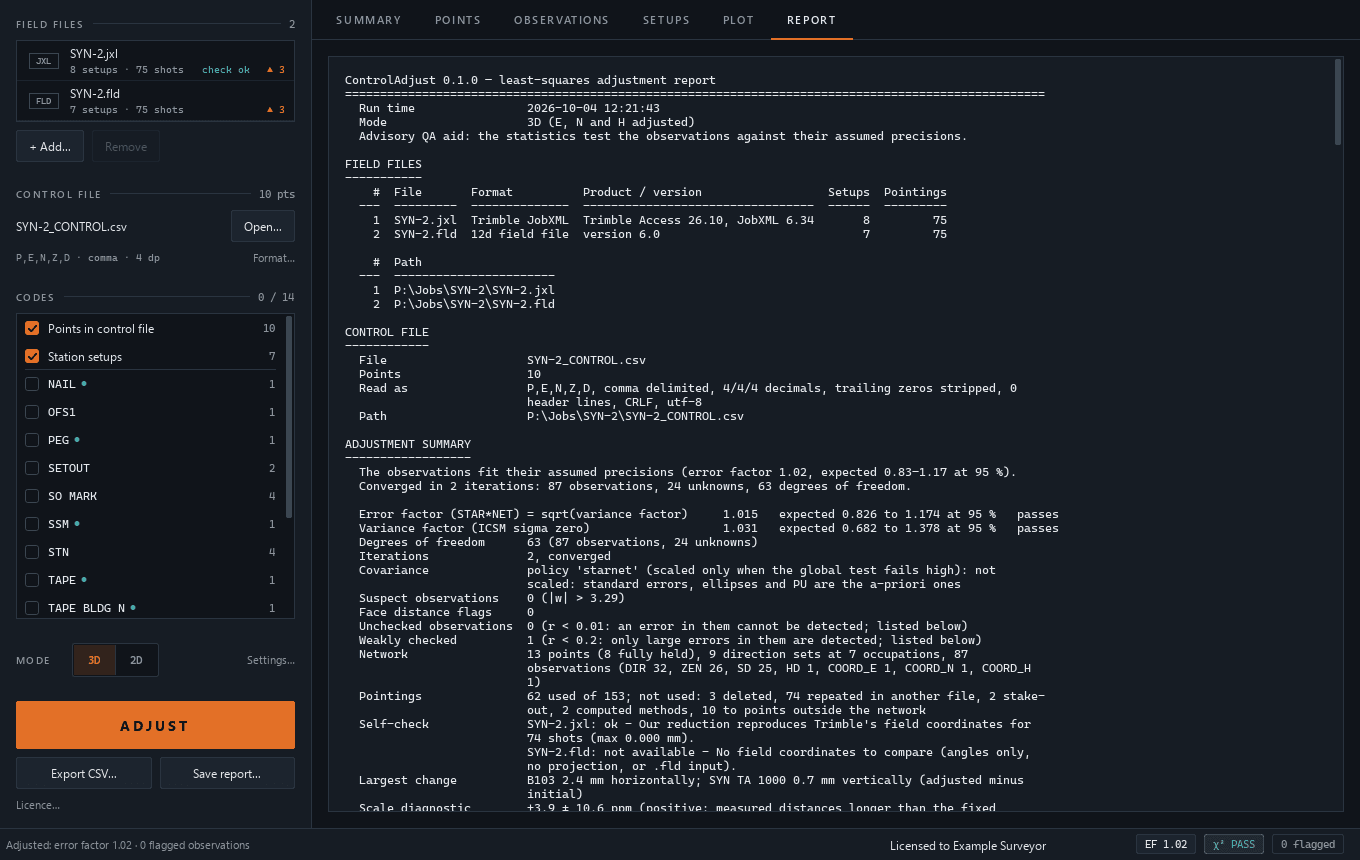
Task: Click the FLD file type badge
Action: [x=44, y=101]
